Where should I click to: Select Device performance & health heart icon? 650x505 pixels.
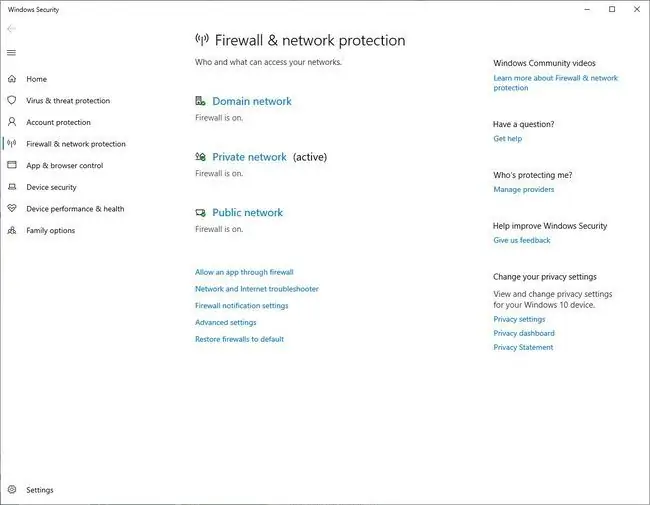point(12,208)
